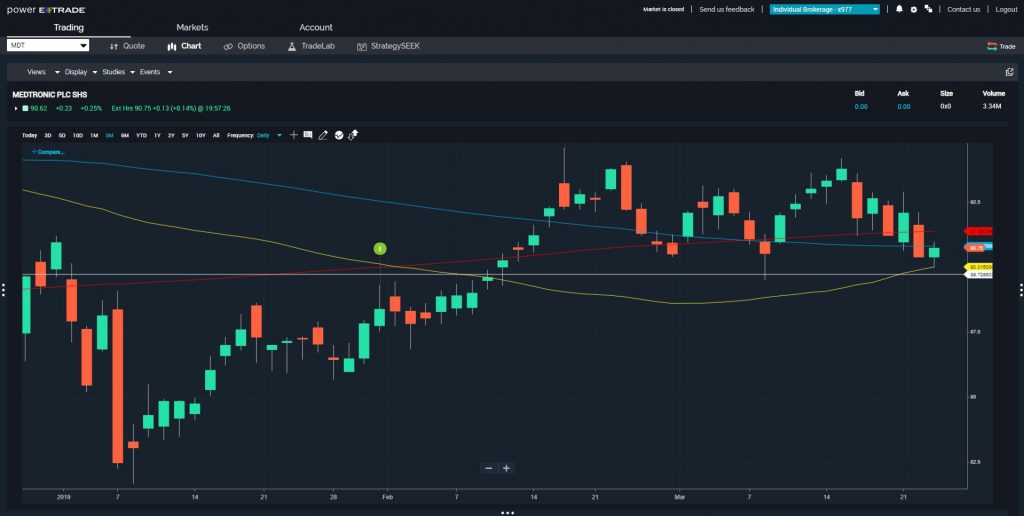Click the Bid value 0.00

click(861, 106)
